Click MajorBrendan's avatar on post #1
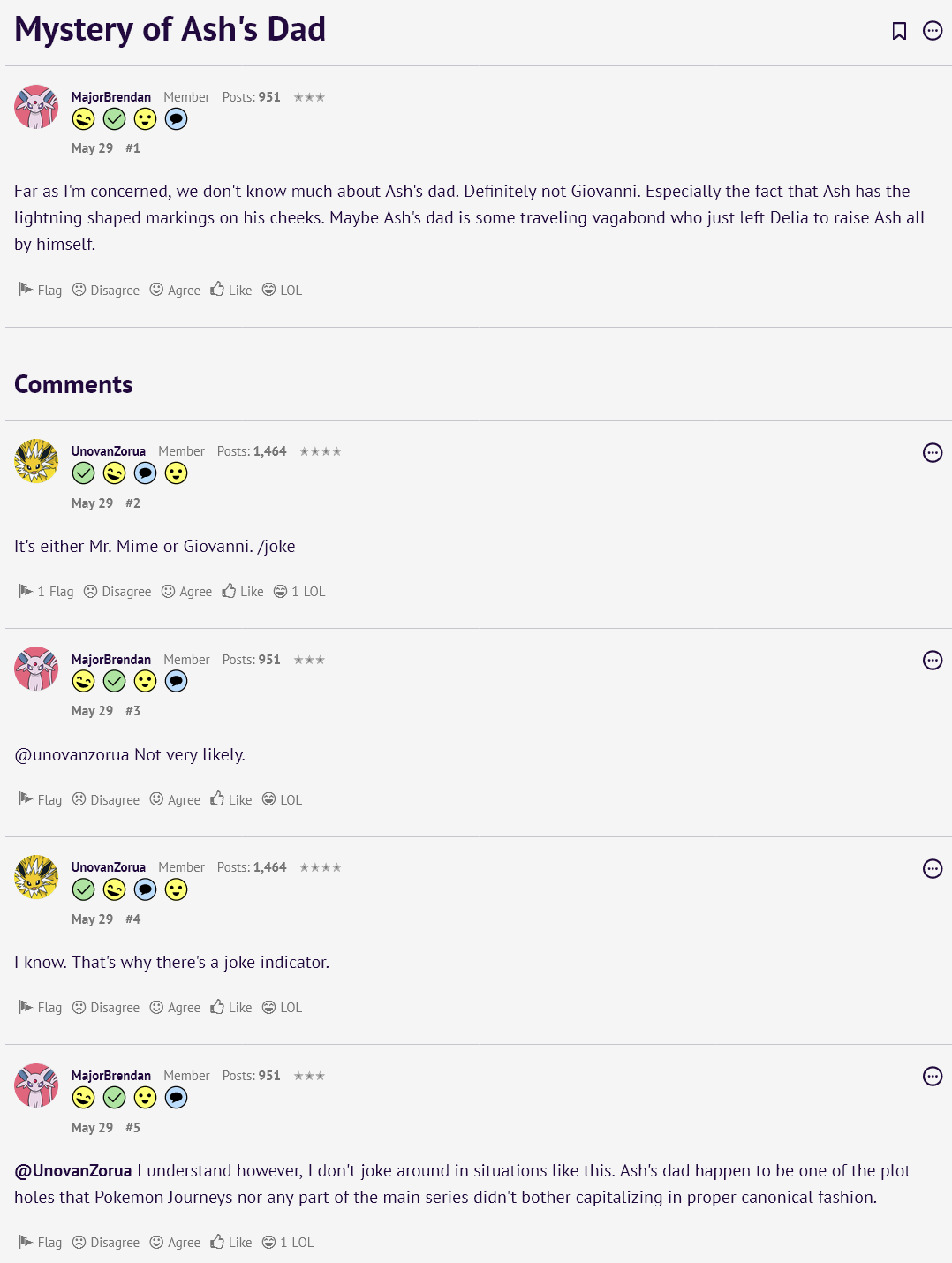952x1263 pixels. [x=36, y=107]
